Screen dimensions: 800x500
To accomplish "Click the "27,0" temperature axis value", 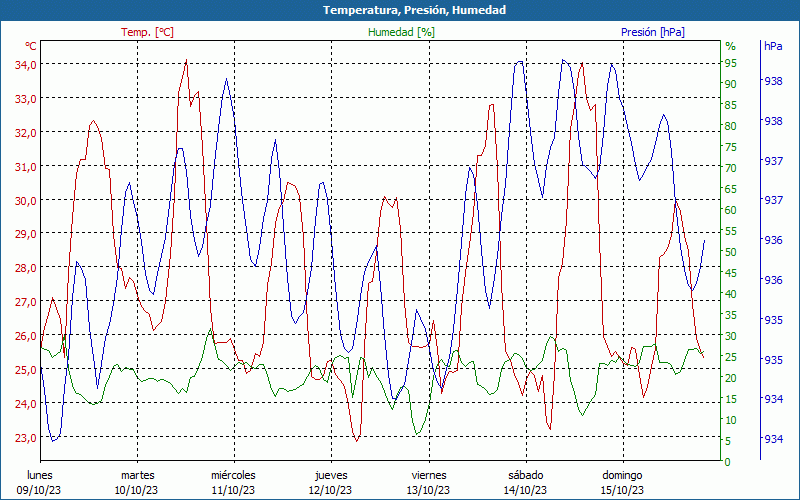I will pos(25,302).
